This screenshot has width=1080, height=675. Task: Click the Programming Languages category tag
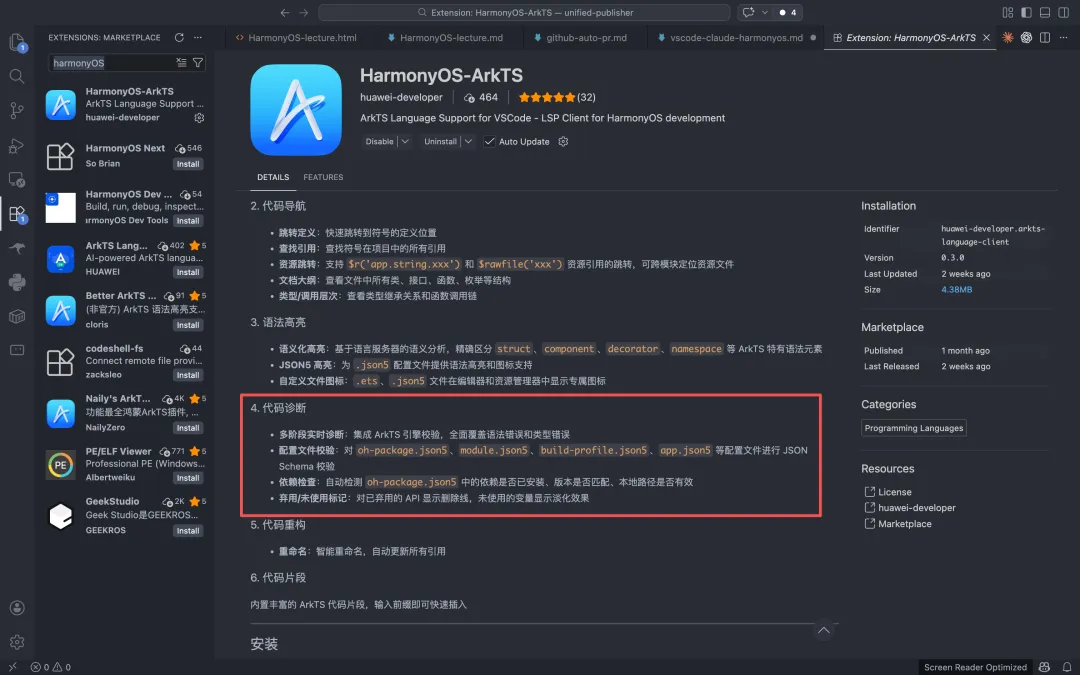[x=913, y=428]
